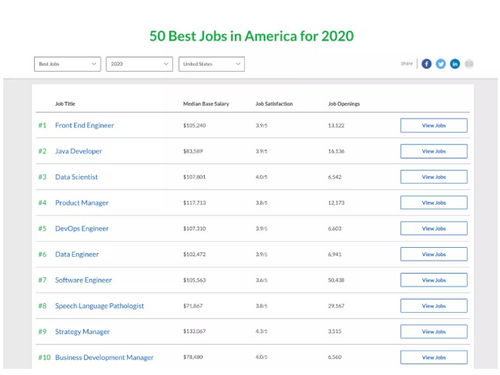Image resolution: width=500 pixels, height=375 pixels.
Task: Open the Front End Engineer link
Action: pos(84,125)
